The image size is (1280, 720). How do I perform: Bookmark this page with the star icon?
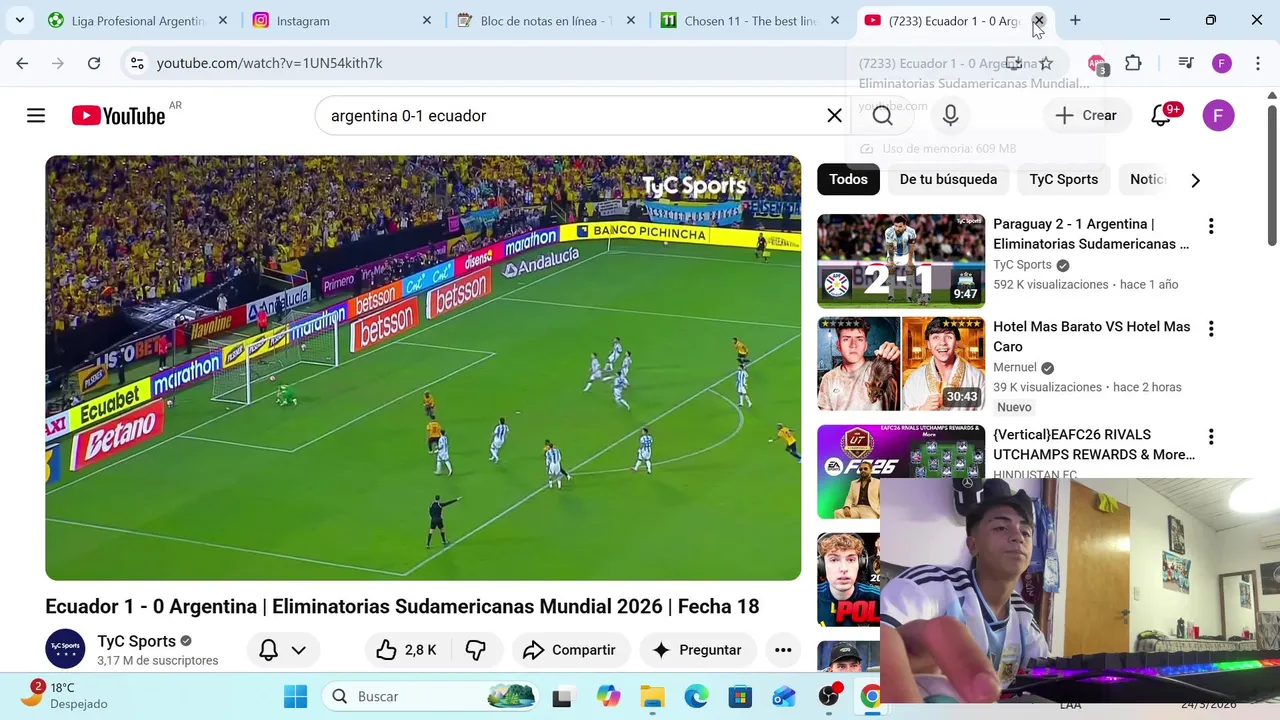point(1046,63)
